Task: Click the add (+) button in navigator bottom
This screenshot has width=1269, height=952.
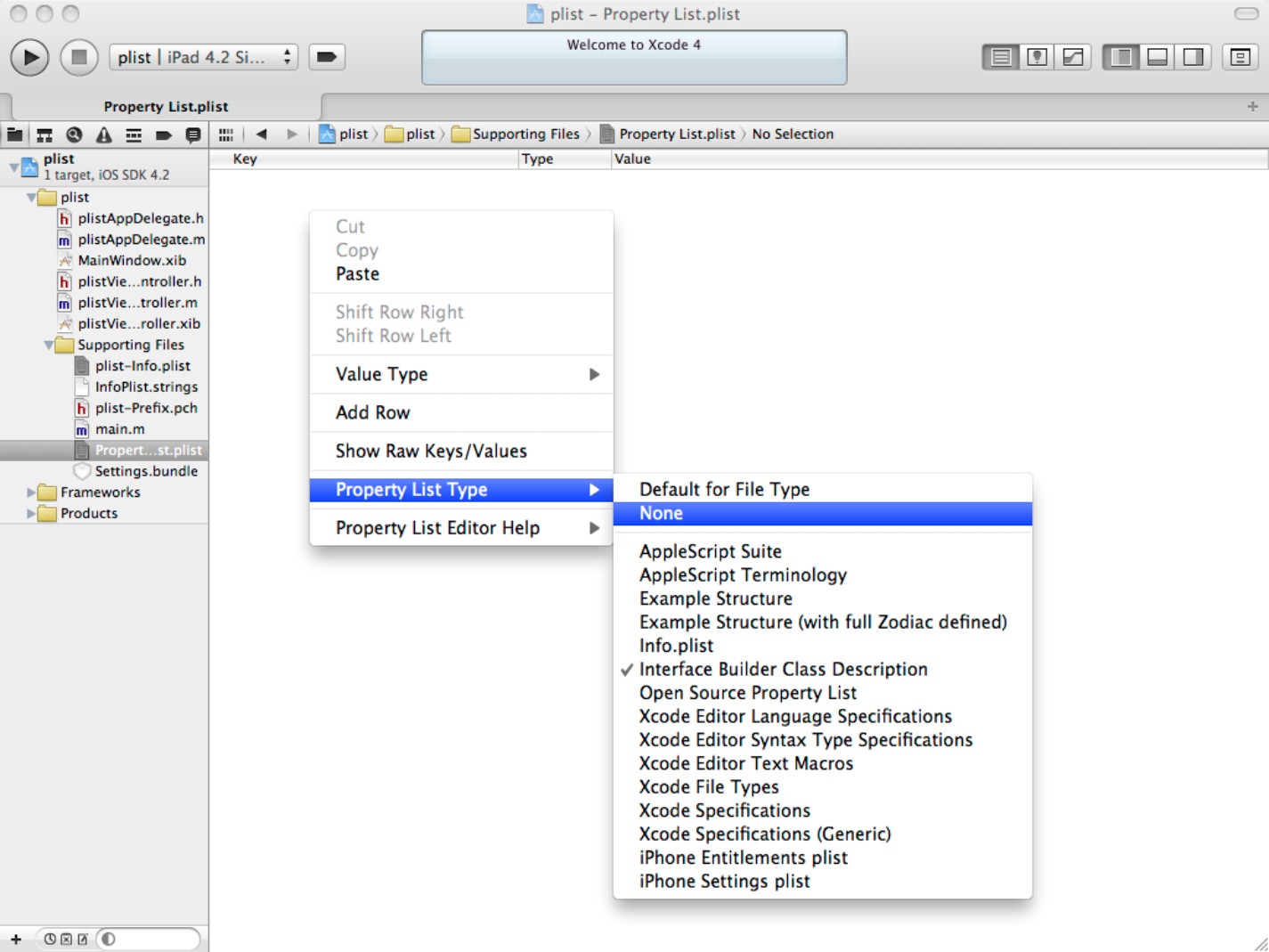Action: (x=15, y=940)
